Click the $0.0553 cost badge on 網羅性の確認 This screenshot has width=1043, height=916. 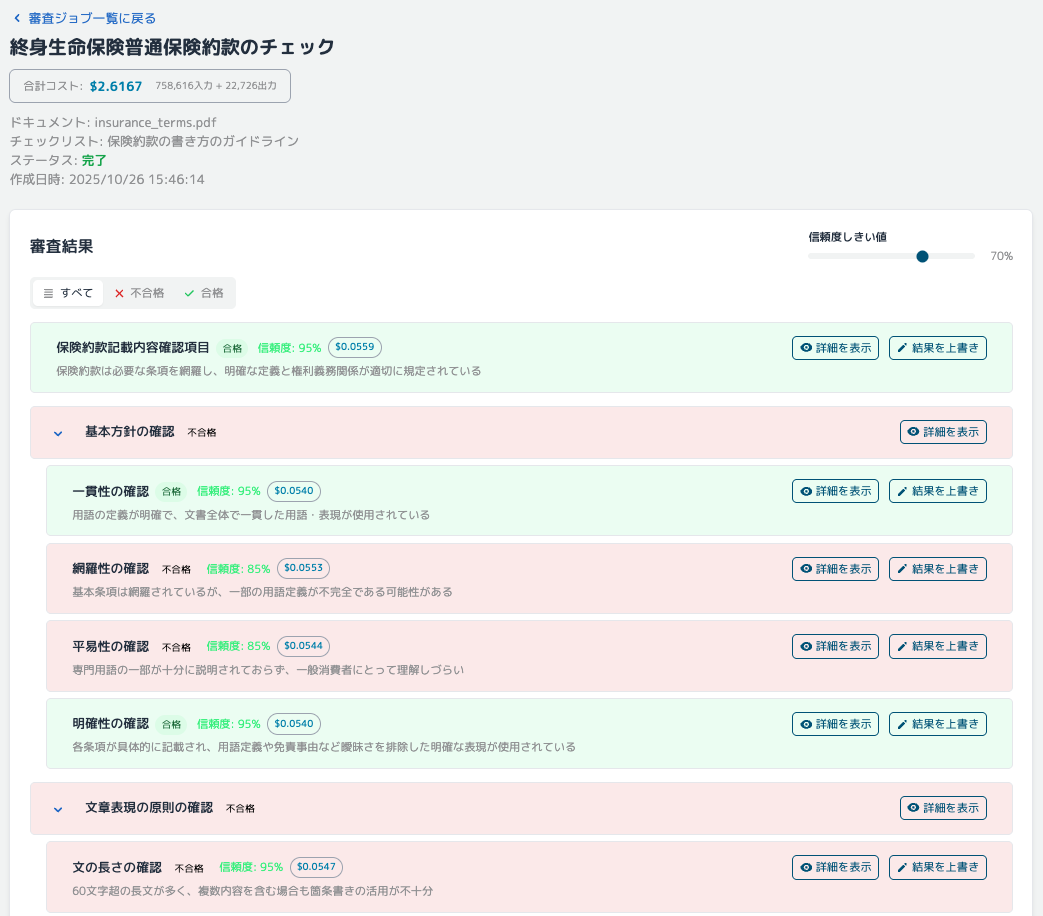pos(303,568)
